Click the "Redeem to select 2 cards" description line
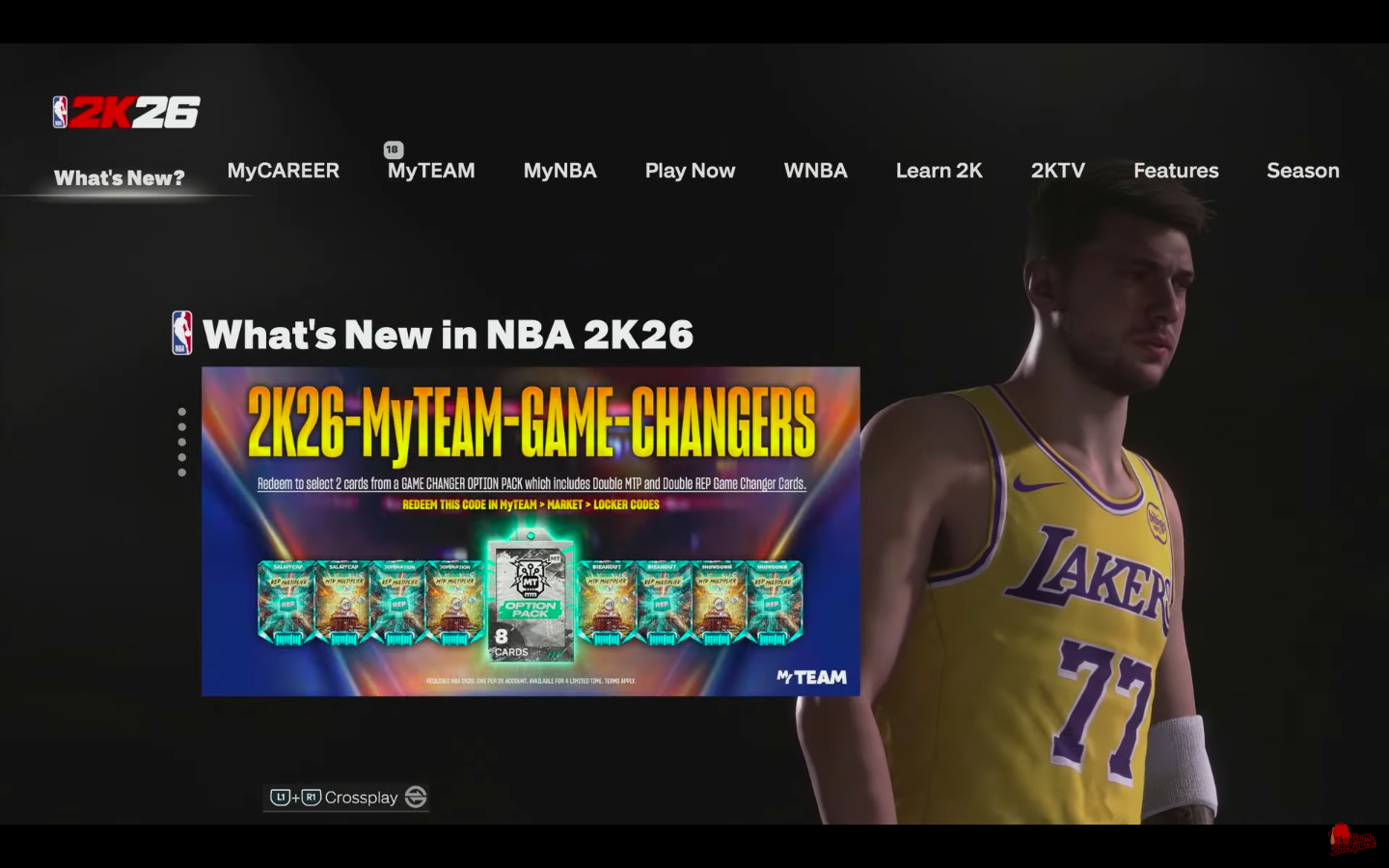The image size is (1389, 868). pyautogui.click(x=531, y=483)
